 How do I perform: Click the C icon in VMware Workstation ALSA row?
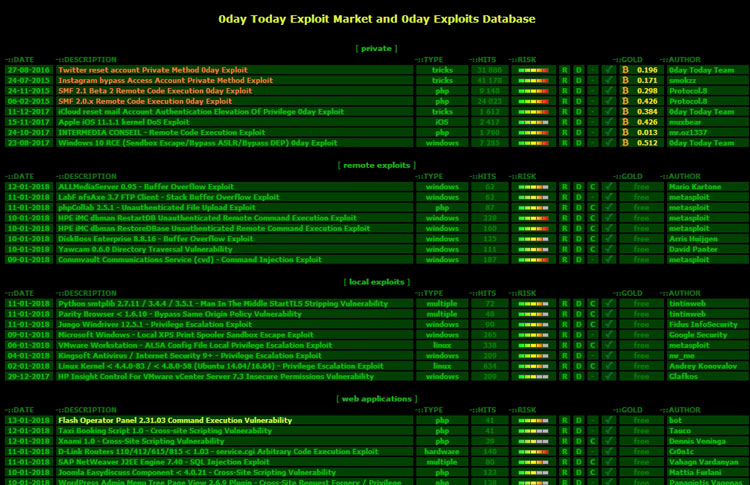tap(593, 345)
